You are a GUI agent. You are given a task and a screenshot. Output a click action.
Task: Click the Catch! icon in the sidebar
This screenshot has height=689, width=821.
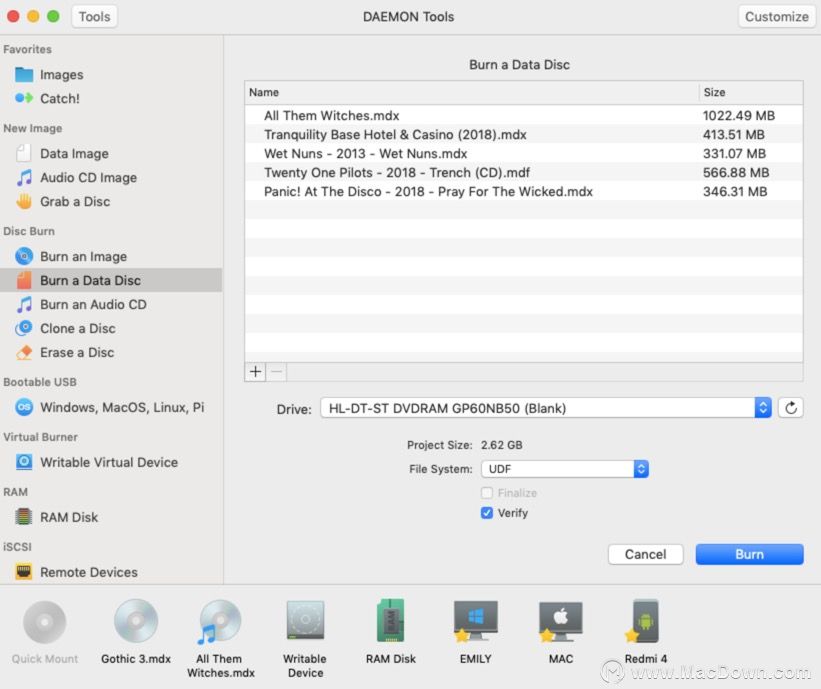pyautogui.click(x=24, y=98)
